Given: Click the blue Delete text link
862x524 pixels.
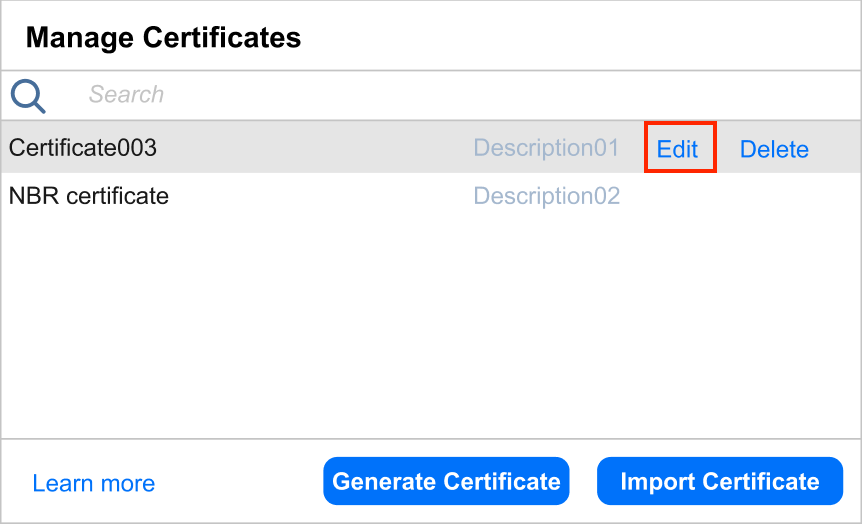Looking at the screenshot, I should tap(774, 150).
